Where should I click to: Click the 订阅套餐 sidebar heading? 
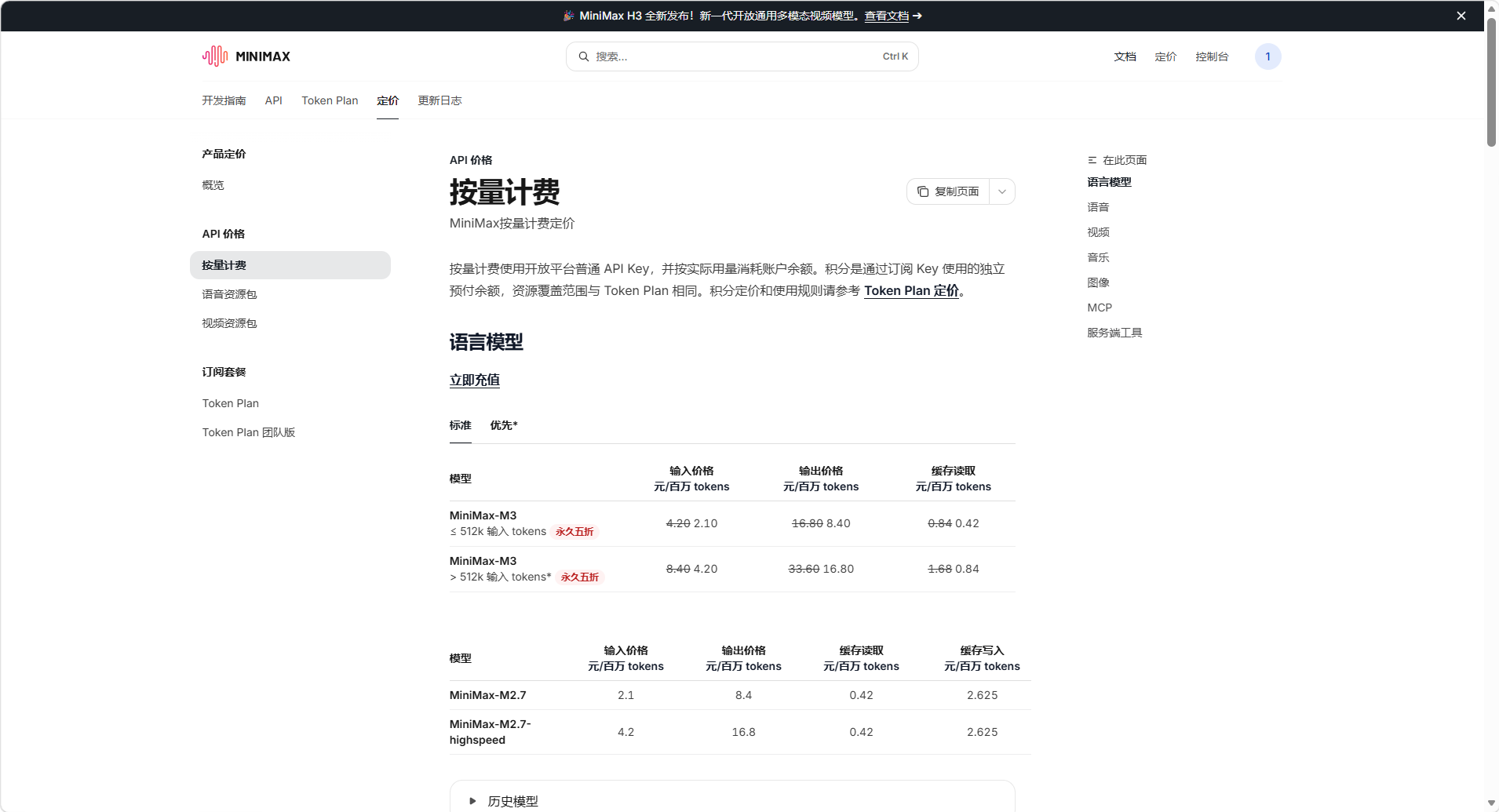[224, 372]
